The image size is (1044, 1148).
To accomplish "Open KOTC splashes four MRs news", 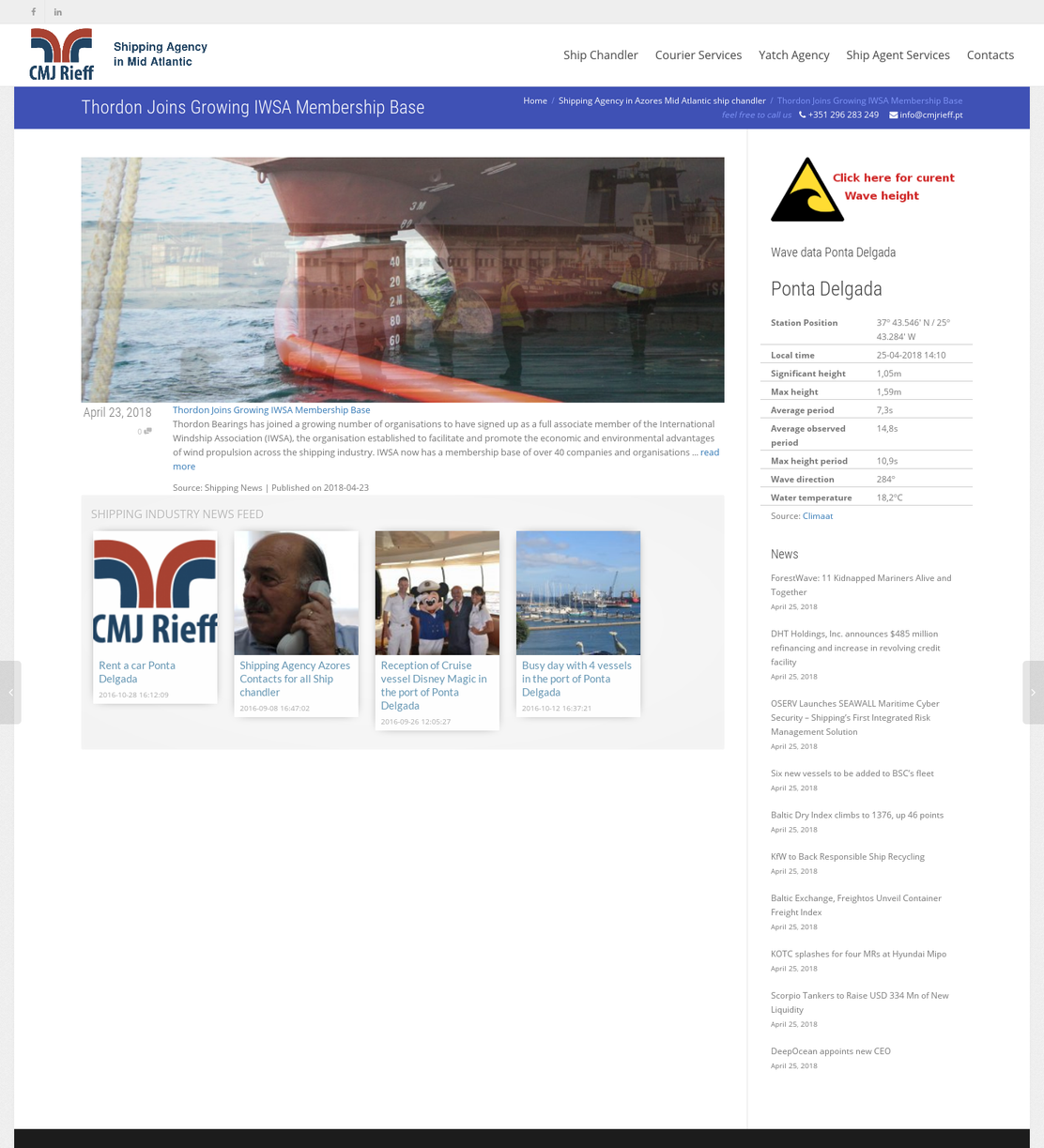I will pos(858,954).
